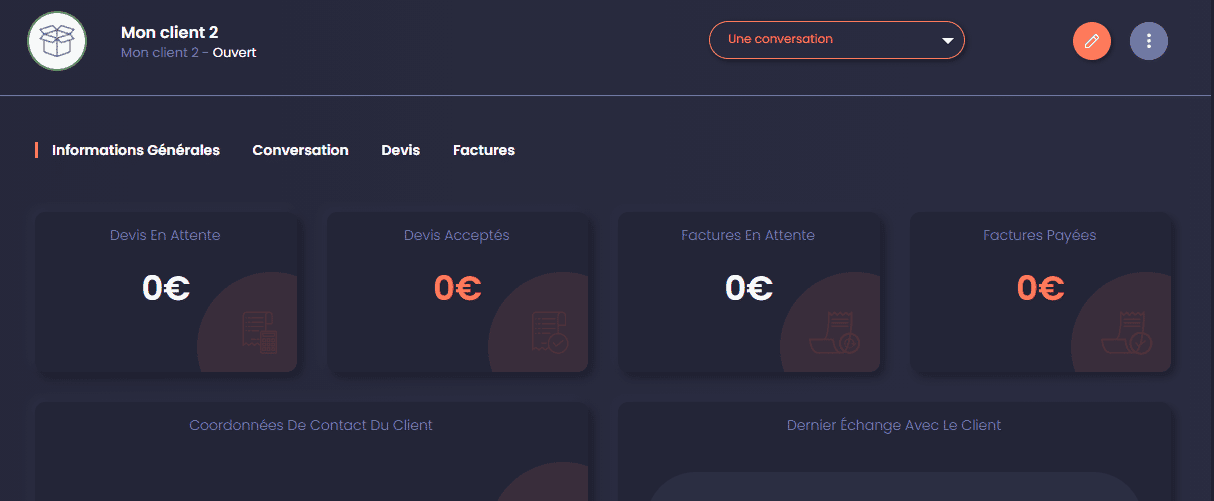The height and width of the screenshot is (501, 1214).
Task: Click the orange pencil edit button
Action: [1092, 41]
